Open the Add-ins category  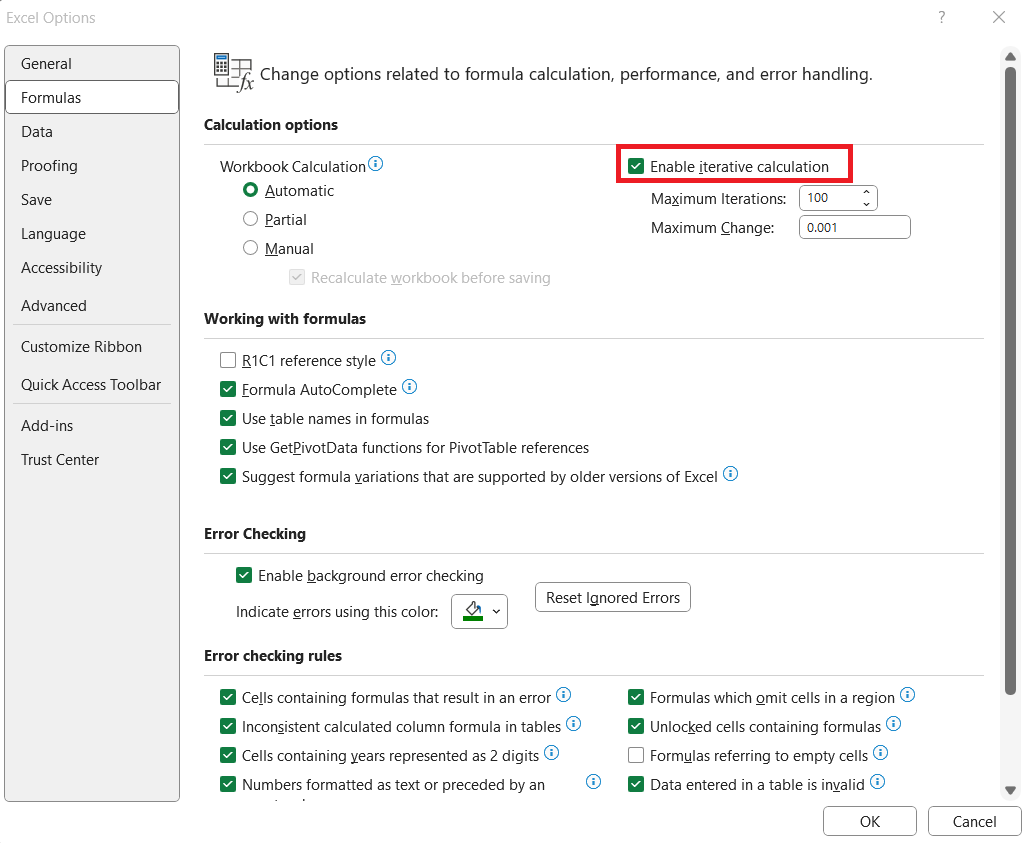92,426
